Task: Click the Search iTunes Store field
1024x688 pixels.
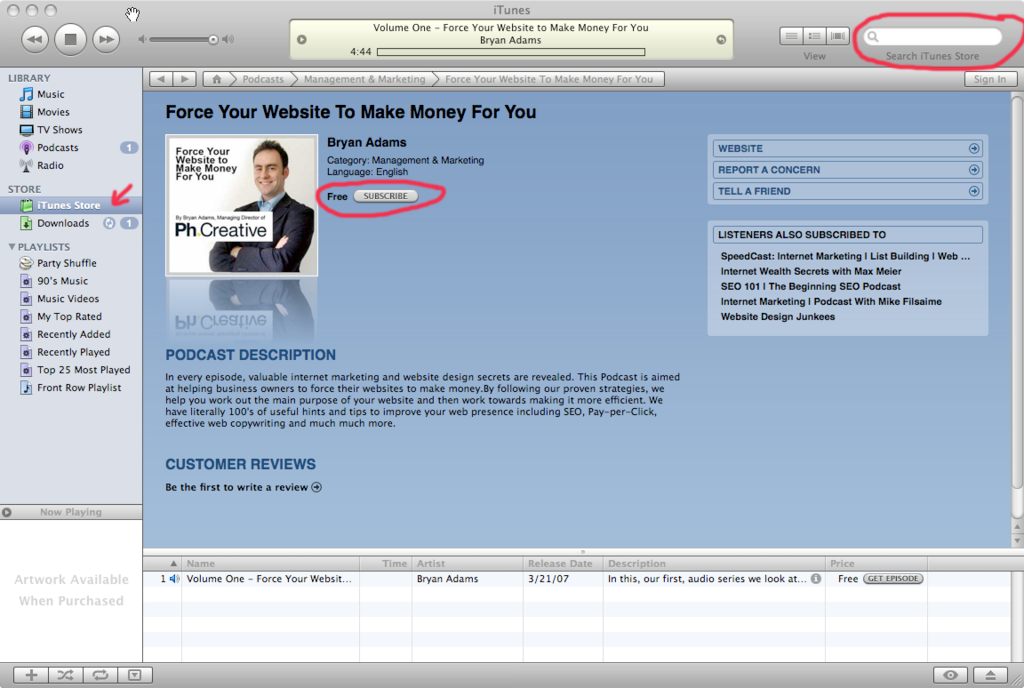Action: (933, 37)
